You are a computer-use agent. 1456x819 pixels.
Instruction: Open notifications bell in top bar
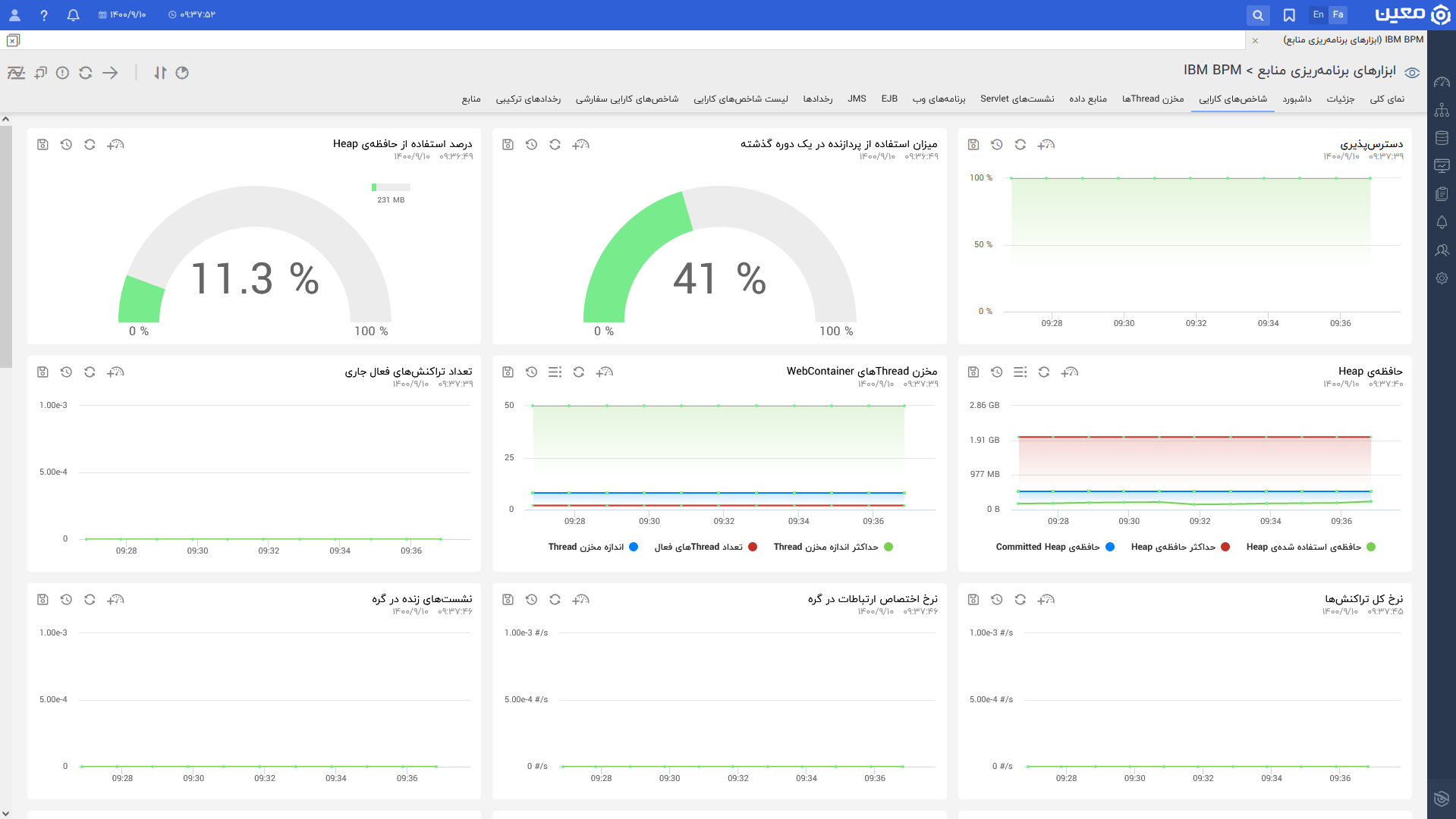[x=73, y=14]
